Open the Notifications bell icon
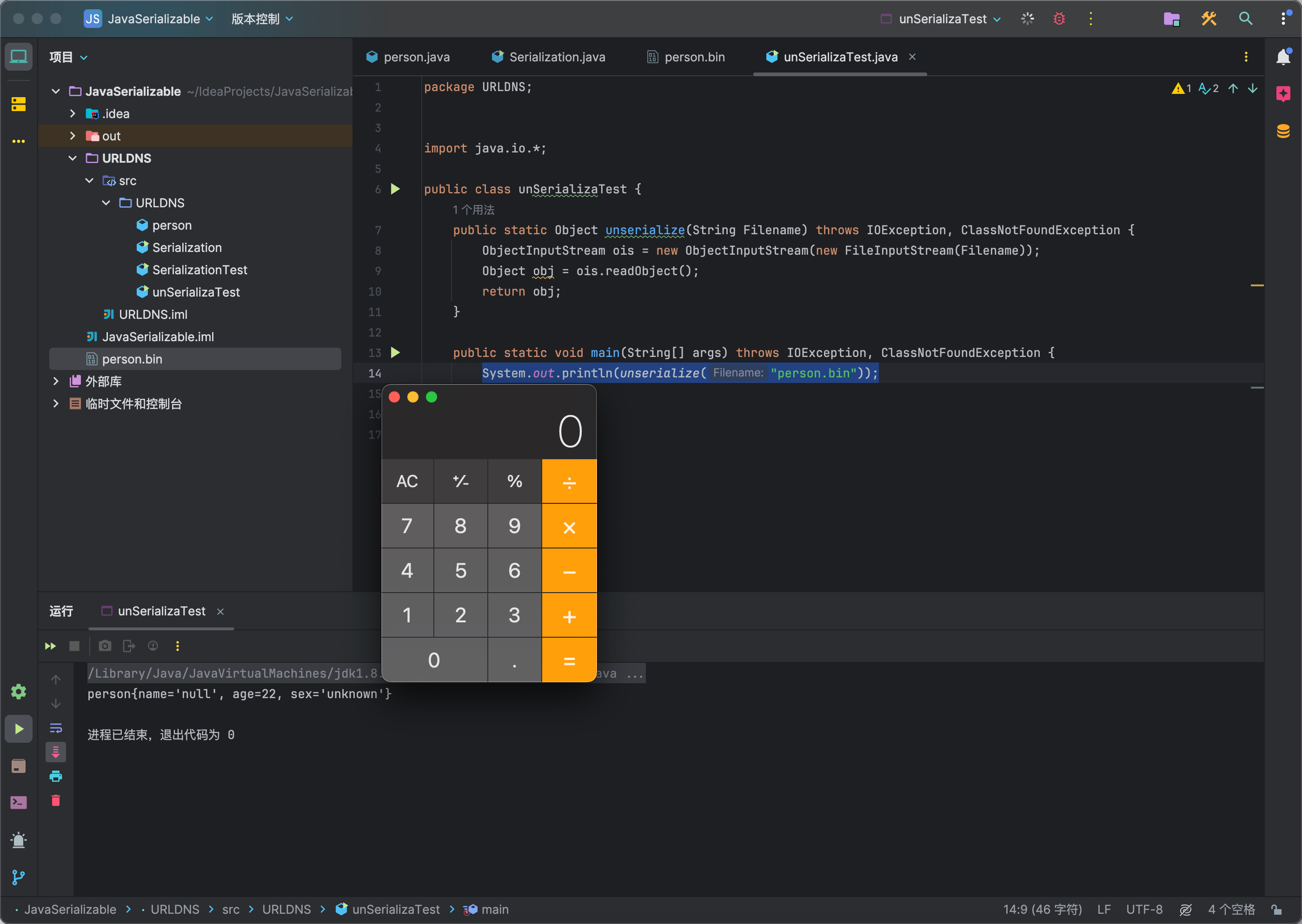 [1283, 57]
